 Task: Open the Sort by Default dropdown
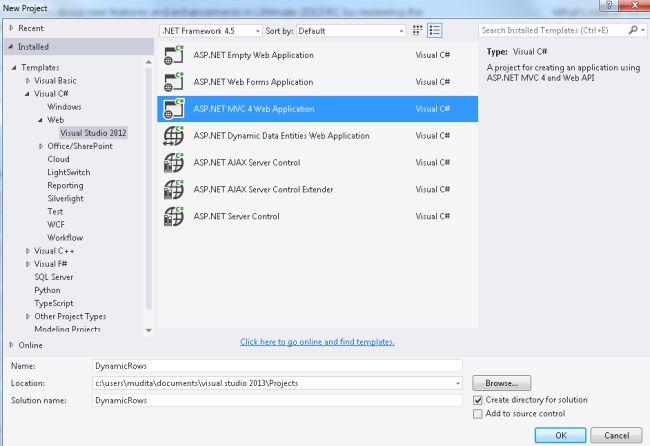click(351, 31)
